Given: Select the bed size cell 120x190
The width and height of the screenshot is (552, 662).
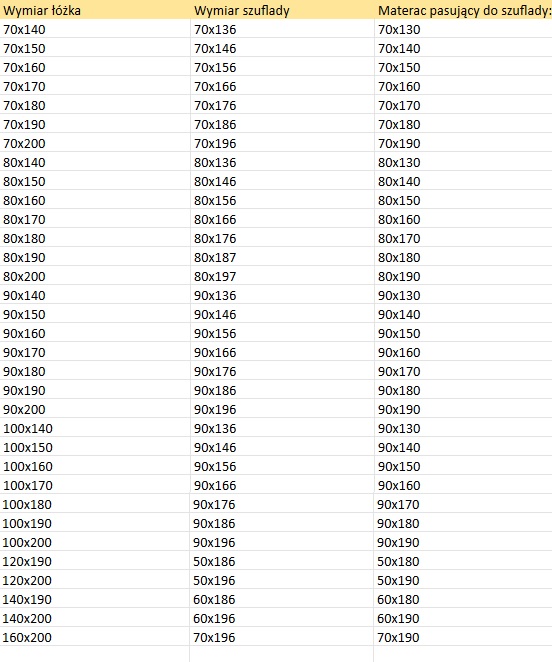Looking at the screenshot, I should pos(95,561).
